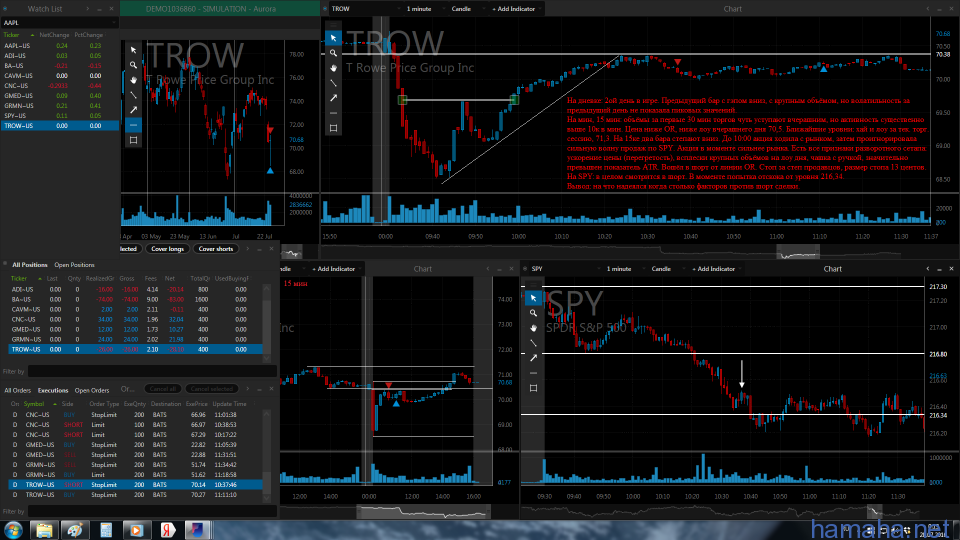Open AAPL symbol combo box in Watch List
Viewport: 960px width, 540px height.
[x=59, y=23]
